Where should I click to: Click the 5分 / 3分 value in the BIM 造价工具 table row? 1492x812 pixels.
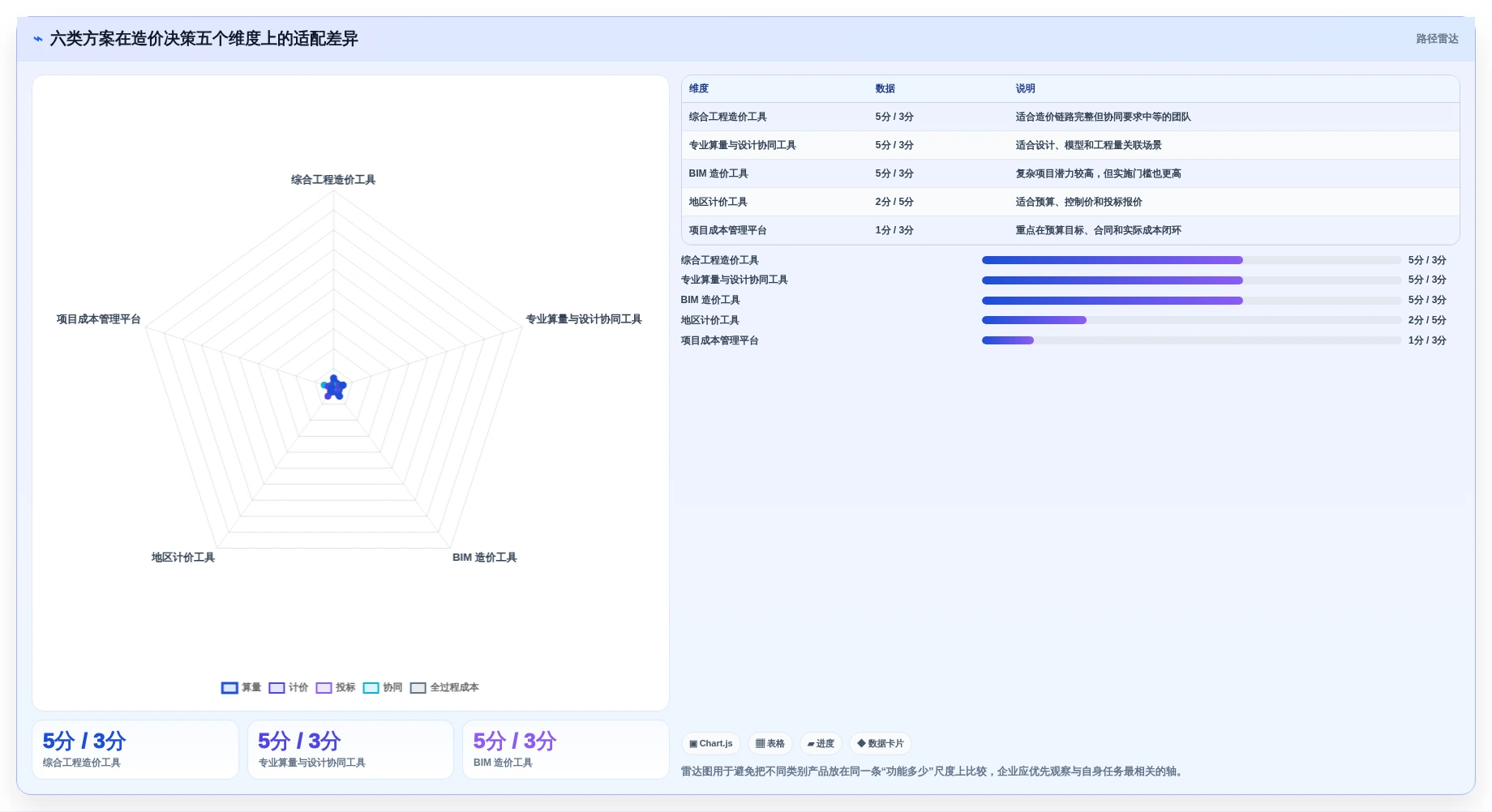(x=894, y=173)
